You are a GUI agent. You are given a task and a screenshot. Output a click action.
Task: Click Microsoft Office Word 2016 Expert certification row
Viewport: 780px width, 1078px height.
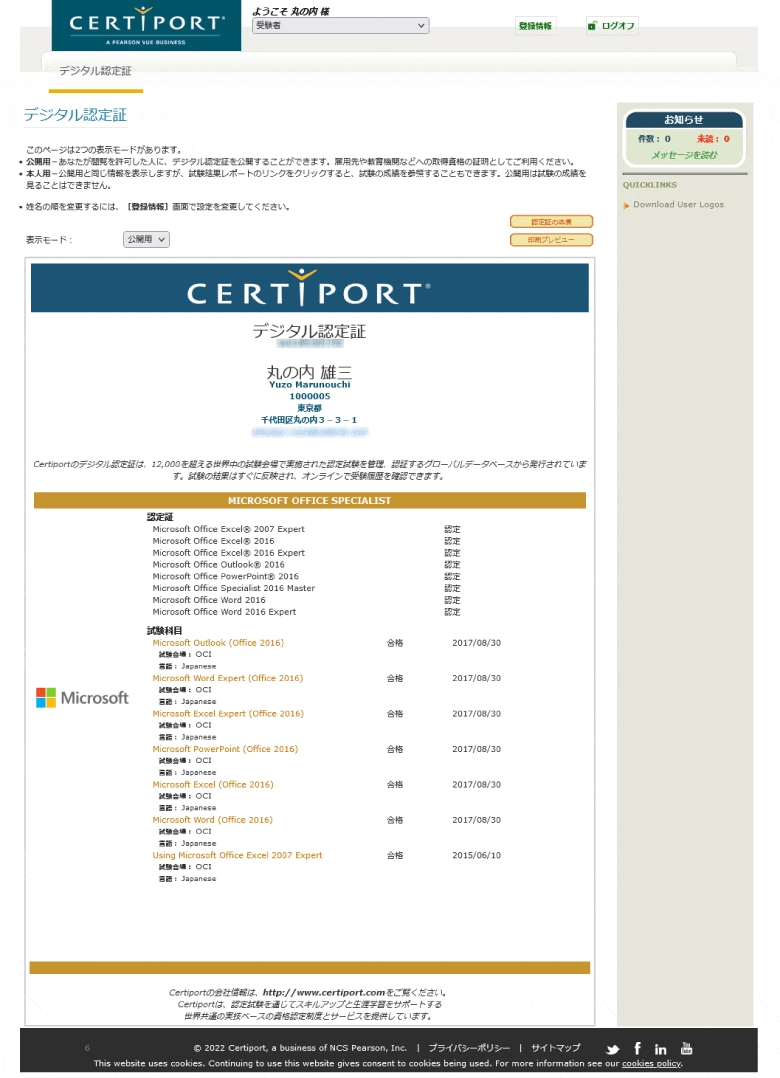coord(306,612)
